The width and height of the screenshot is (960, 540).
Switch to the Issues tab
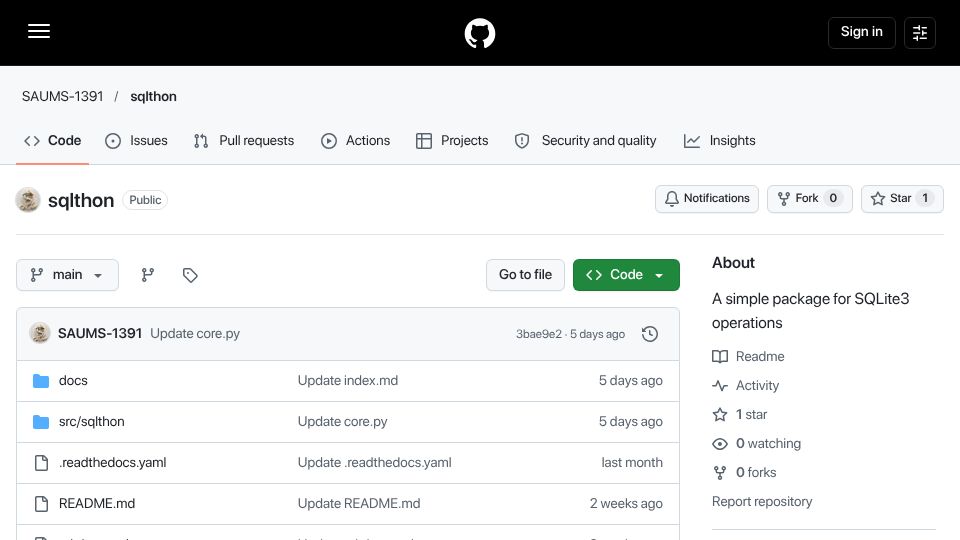pyautogui.click(x=136, y=141)
